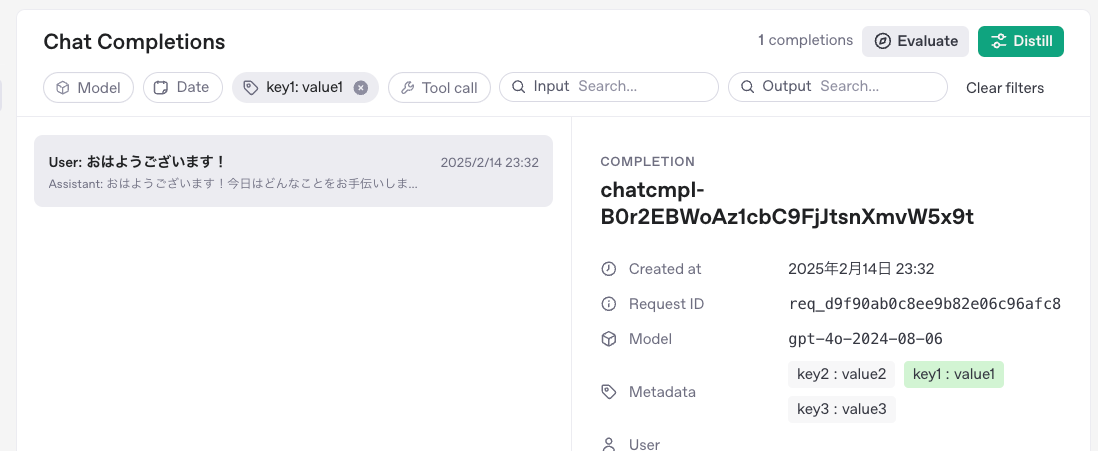Click the wrench icon in Tool call filter
The height and width of the screenshot is (451, 1098).
408,88
